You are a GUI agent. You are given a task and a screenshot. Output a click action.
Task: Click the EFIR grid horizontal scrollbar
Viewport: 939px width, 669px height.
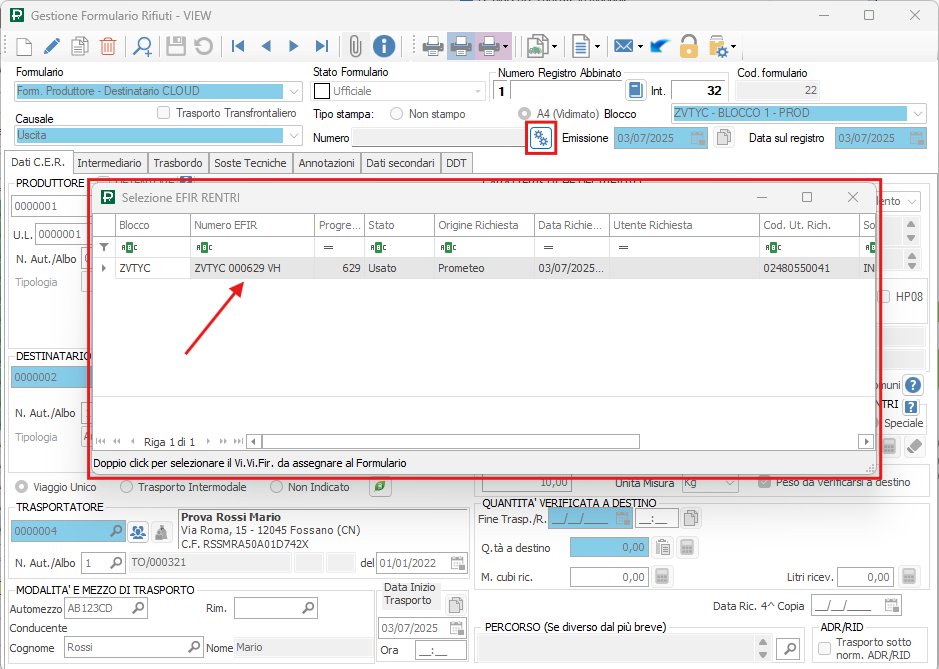tap(450, 441)
